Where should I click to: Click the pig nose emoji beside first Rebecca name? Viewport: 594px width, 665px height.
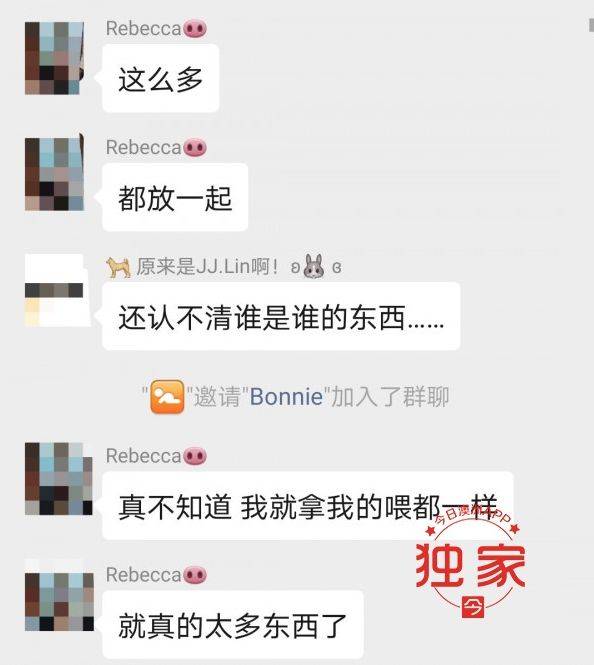pyautogui.click(x=195, y=29)
